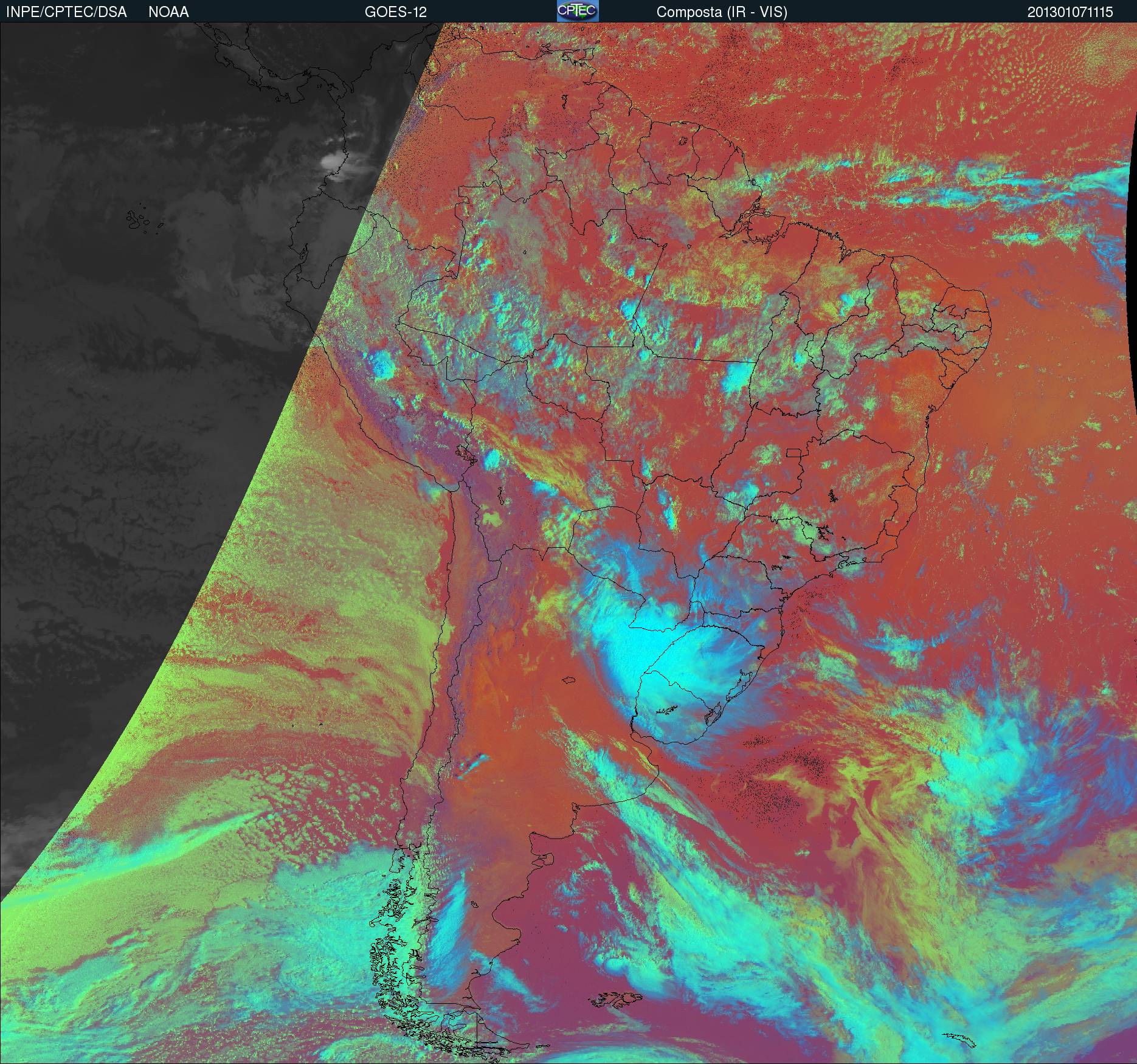The height and width of the screenshot is (1064, 1137).
Task: Click the CPTEC logo in the header
Action: (578, 11)
